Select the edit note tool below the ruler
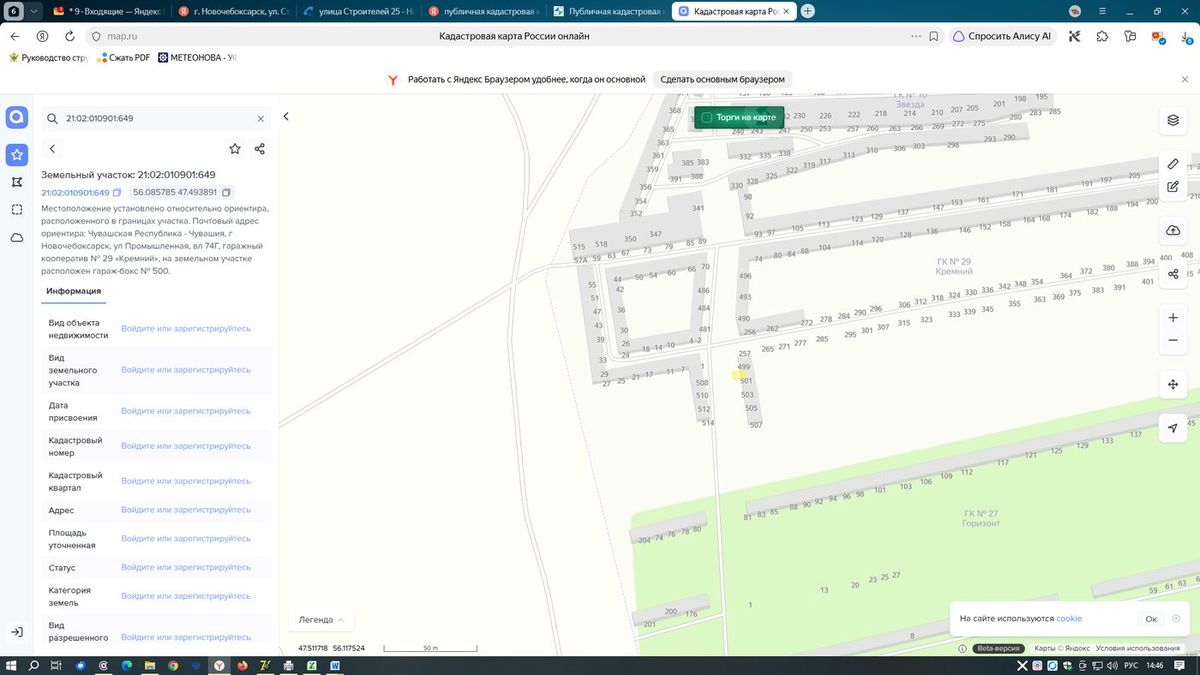Viewport: 1200px width, 675px height. tap(1173, 186)
